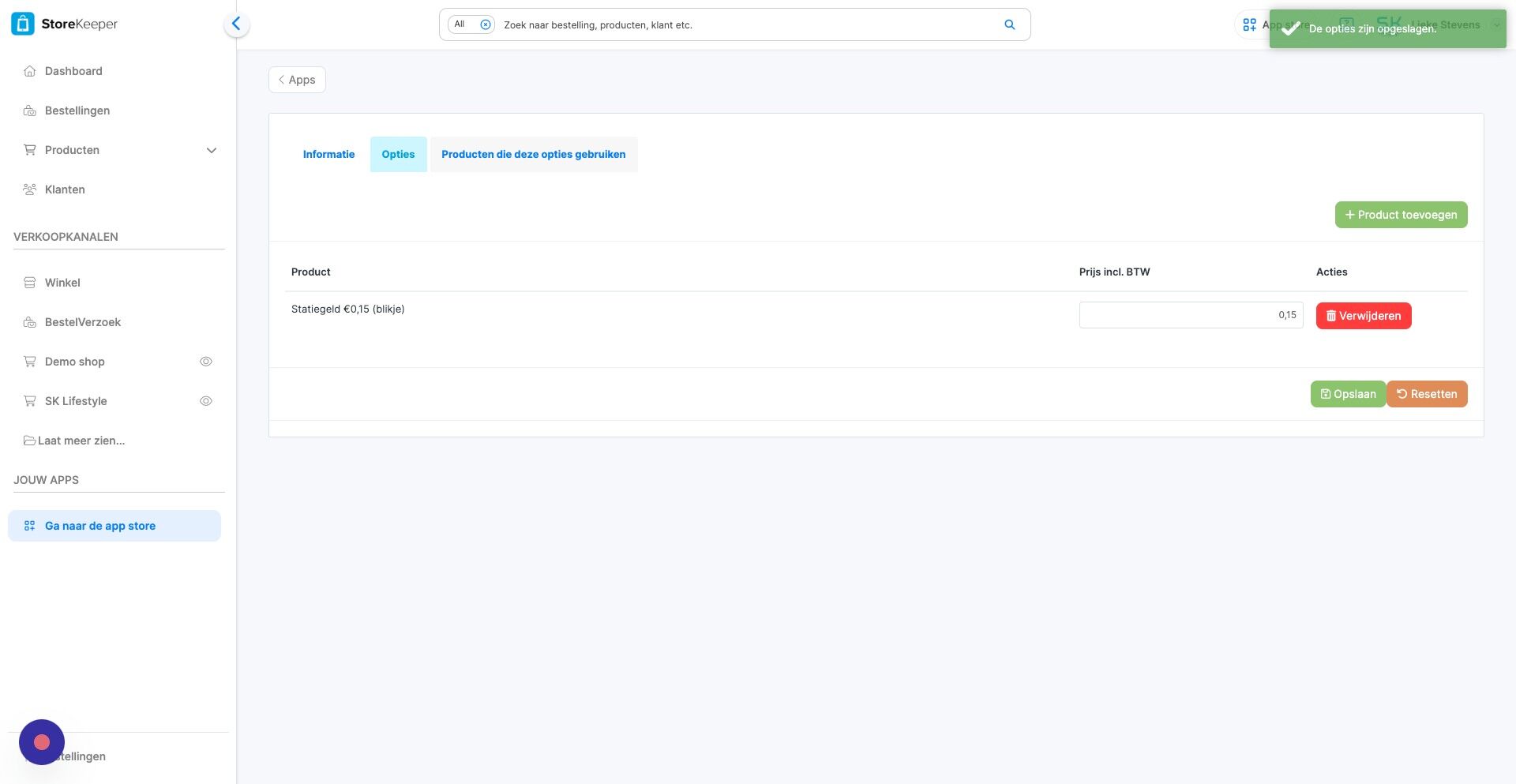
Task: Click the Acties column header
Action: [1332, 272]
